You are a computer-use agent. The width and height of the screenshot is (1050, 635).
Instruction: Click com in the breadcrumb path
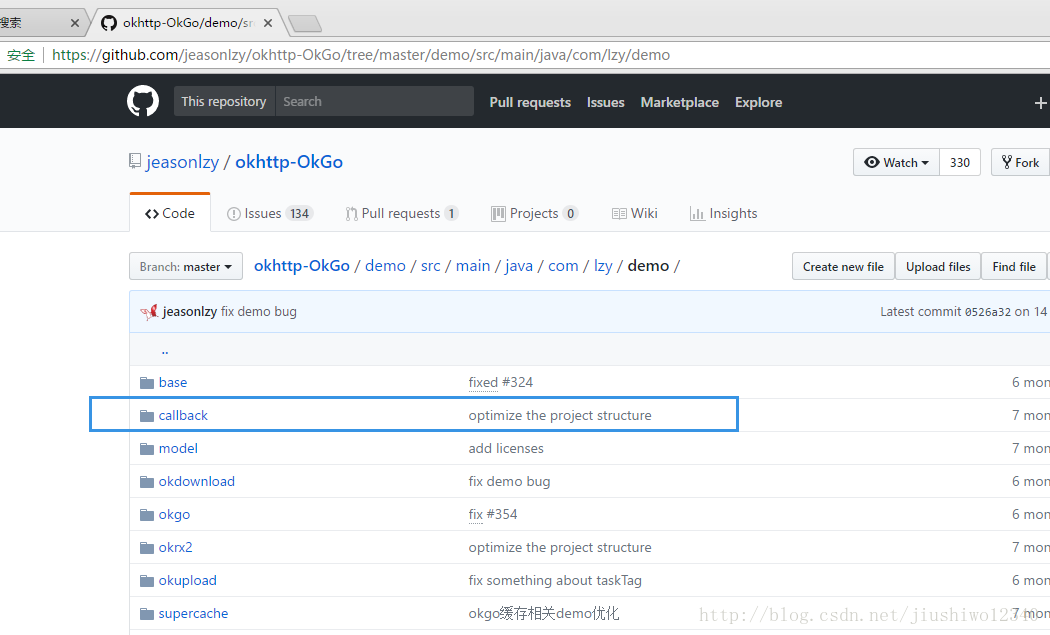[563, 266]
